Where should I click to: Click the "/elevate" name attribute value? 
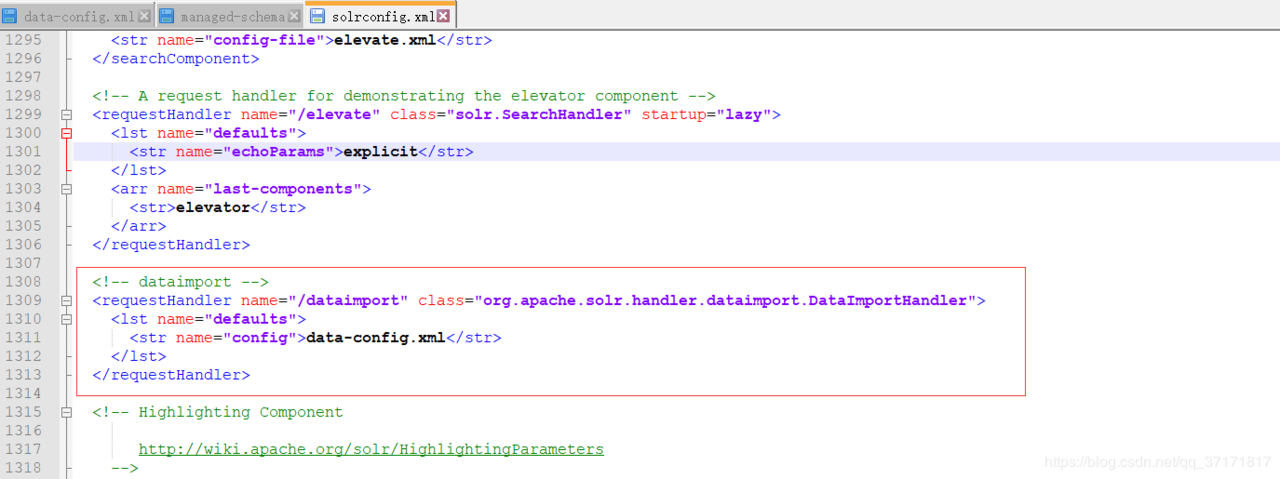pos(334,115)
